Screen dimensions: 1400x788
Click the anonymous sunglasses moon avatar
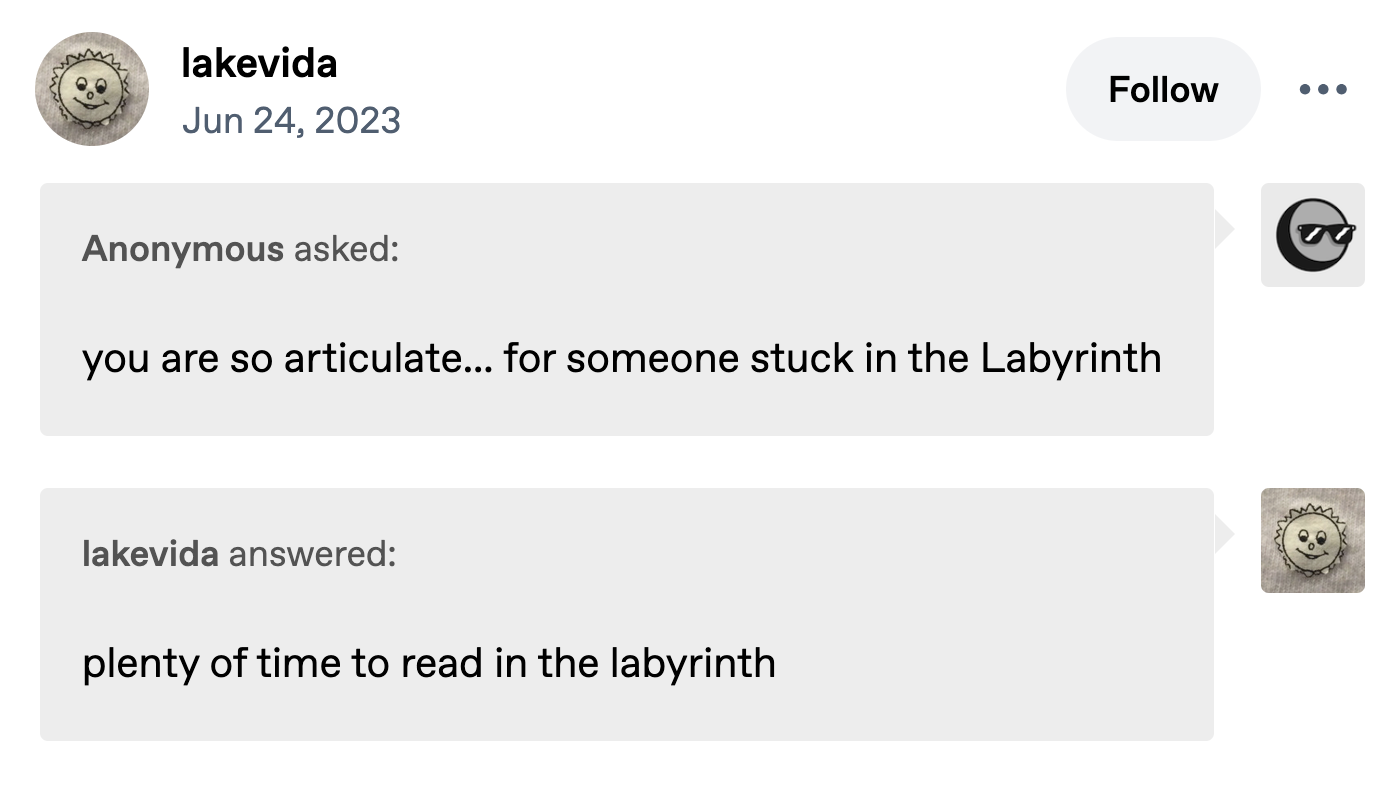(1312, 235)
